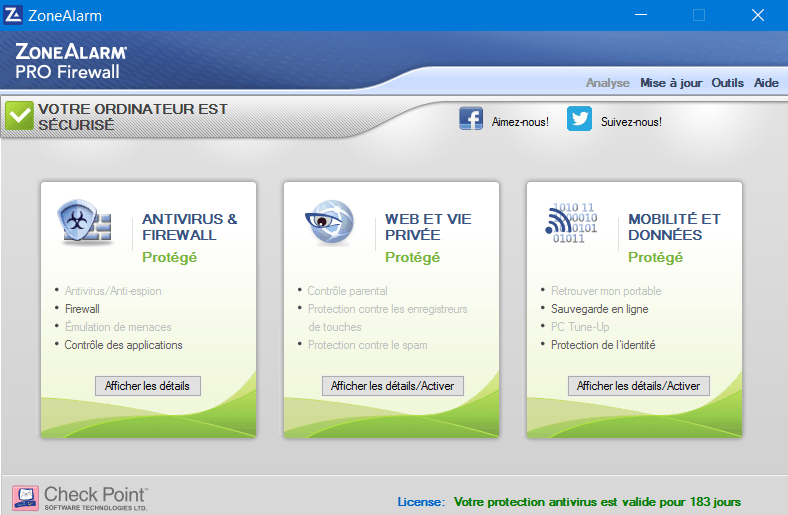Click the Facebook icon
This screenshot has width=788, height=515.
click(x=471, y=119)
